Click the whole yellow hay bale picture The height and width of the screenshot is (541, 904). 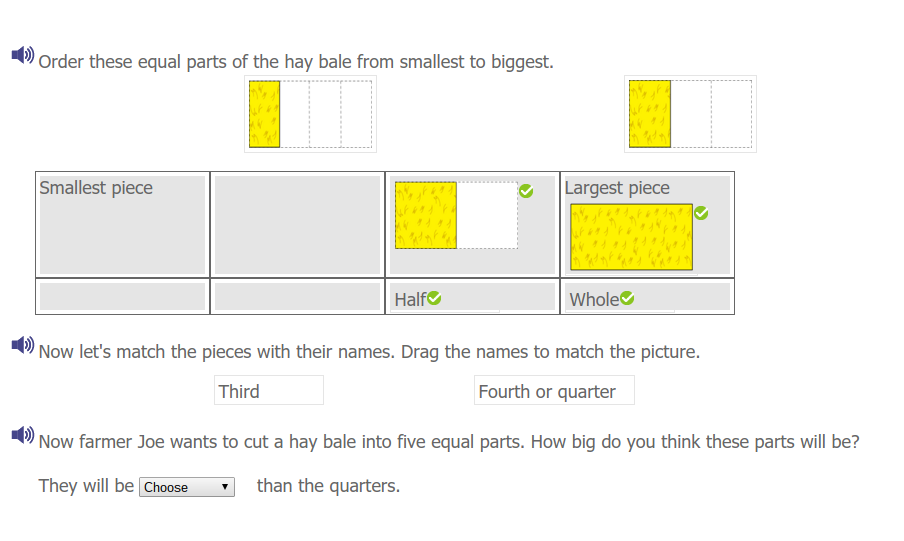click(x=631, y=238)
